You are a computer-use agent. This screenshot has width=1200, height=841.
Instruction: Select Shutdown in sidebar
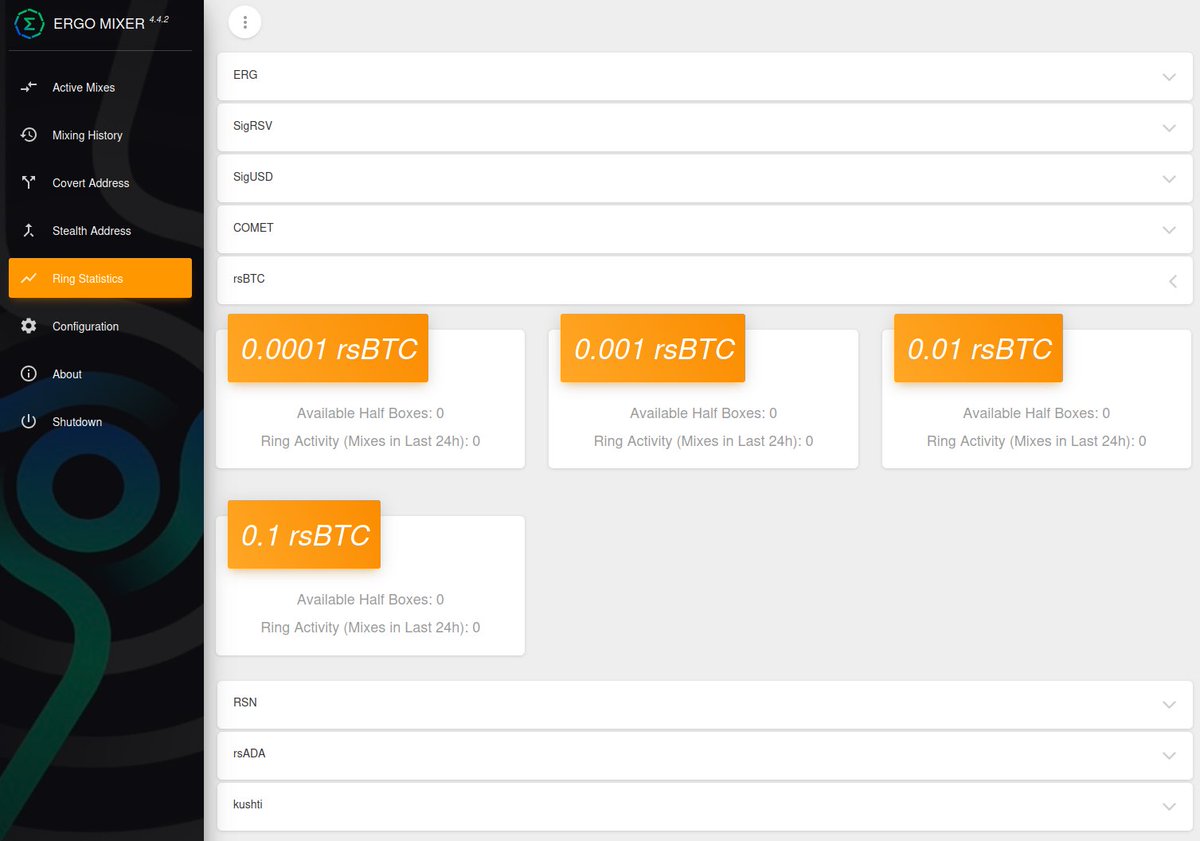click(100, 422)
